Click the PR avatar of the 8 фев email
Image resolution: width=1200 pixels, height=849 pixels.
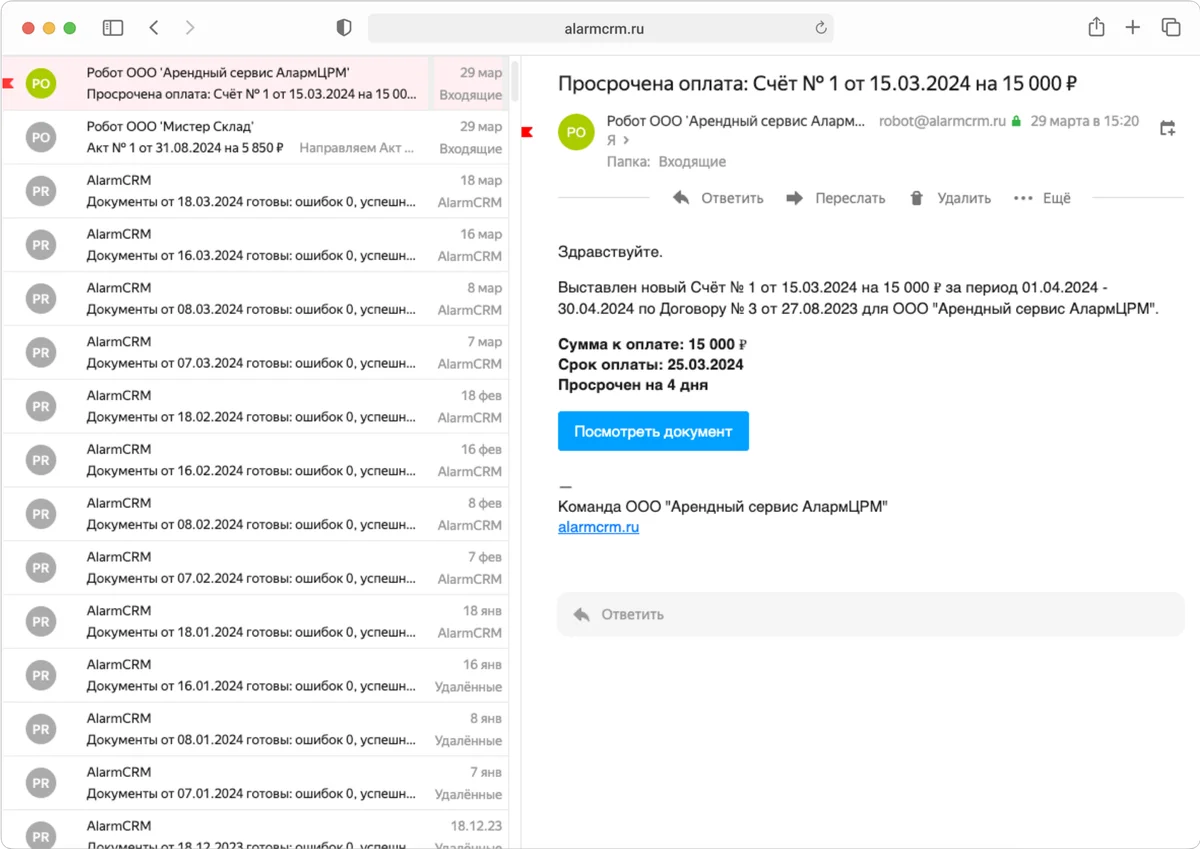tap(41, 515)
